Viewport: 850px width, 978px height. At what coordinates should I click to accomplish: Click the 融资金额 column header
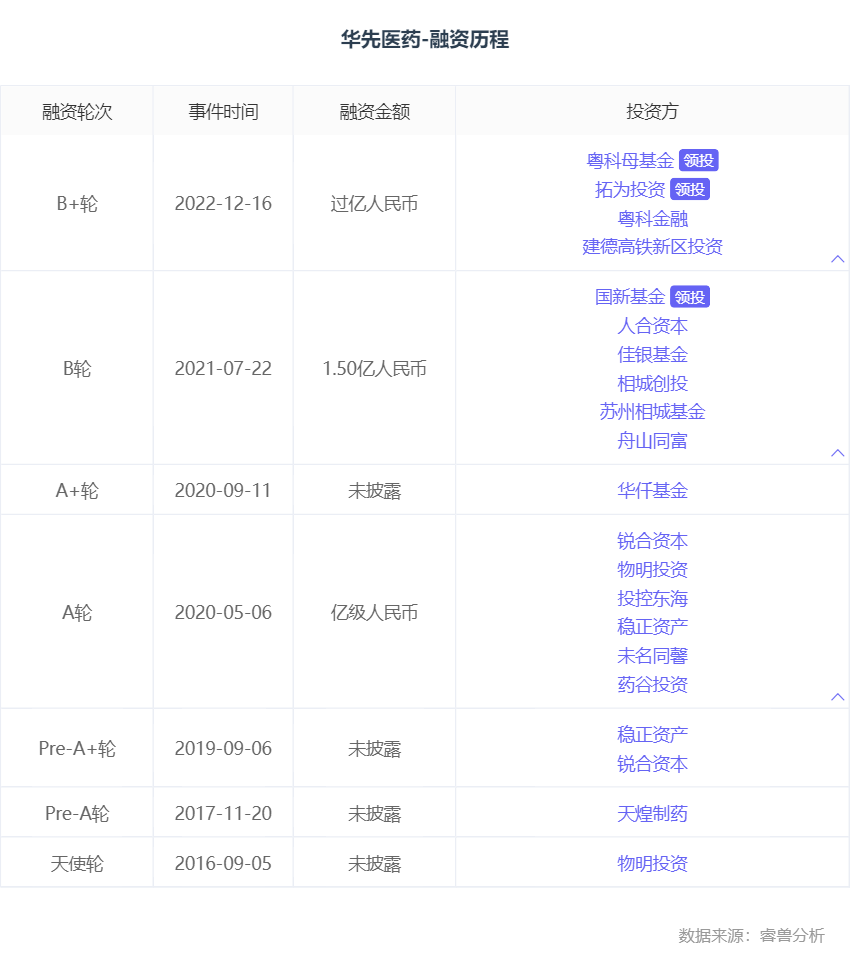click(374, 112)
